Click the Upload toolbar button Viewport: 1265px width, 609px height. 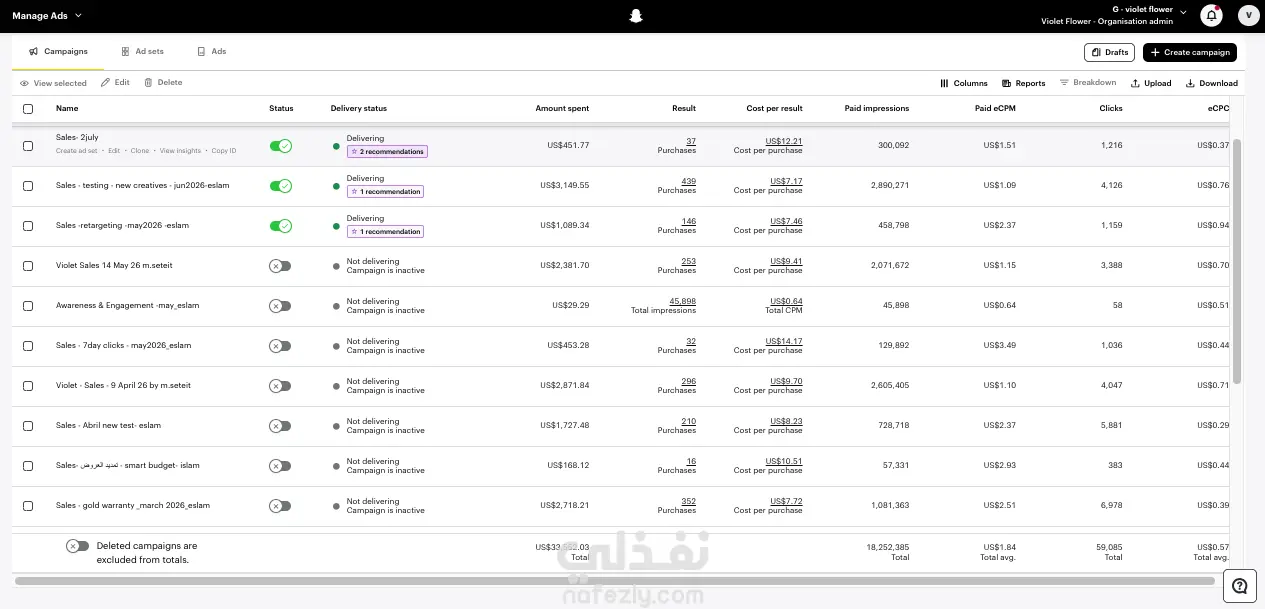(1151, 83)
